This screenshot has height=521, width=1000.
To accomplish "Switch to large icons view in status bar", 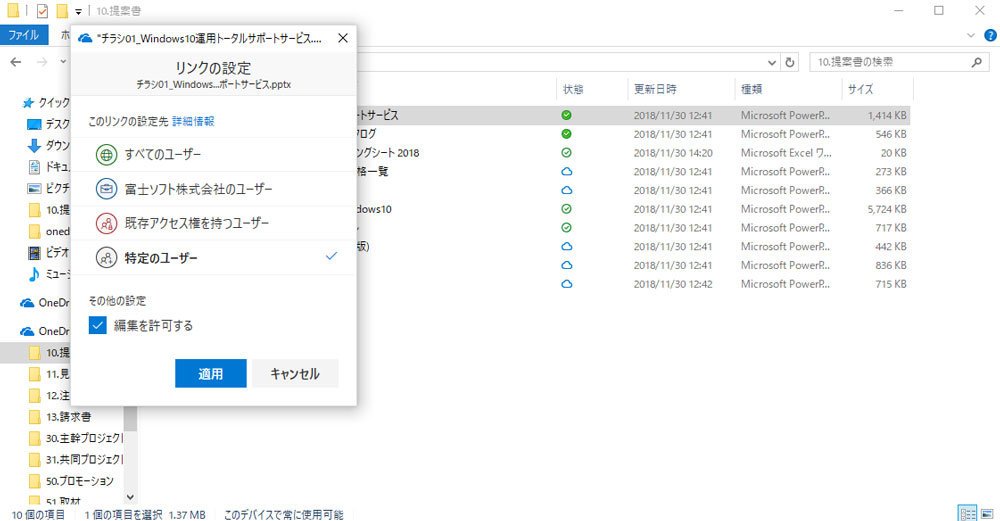I will pos(987,513).
